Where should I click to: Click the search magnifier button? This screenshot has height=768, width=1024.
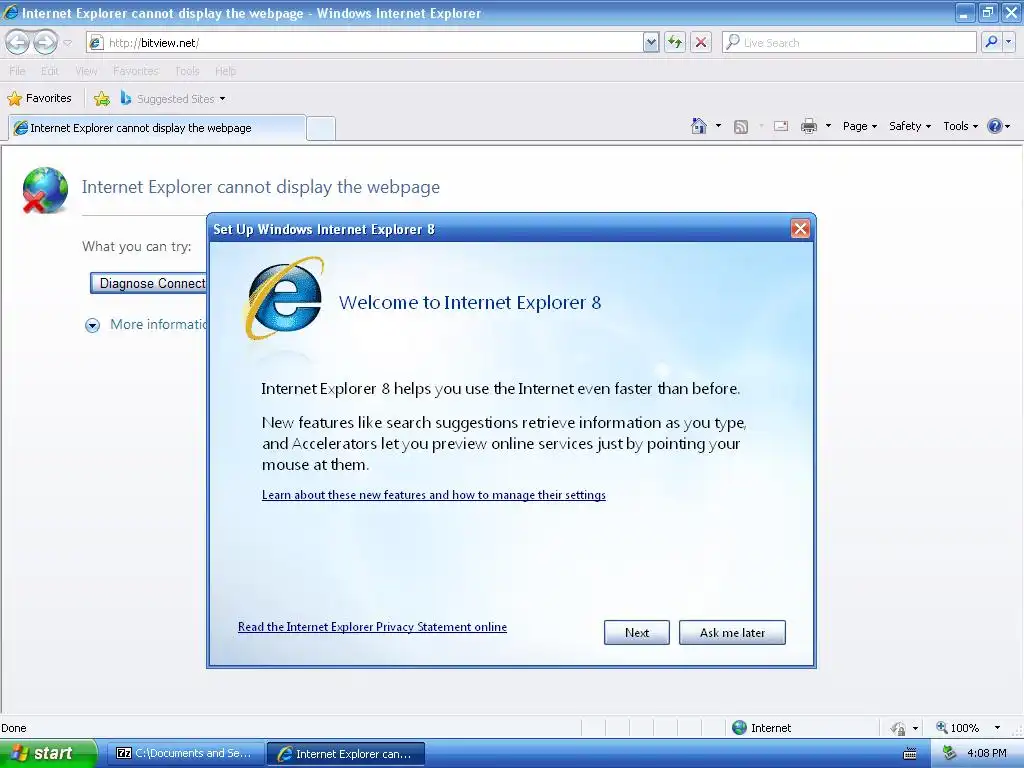click(991, 42)
